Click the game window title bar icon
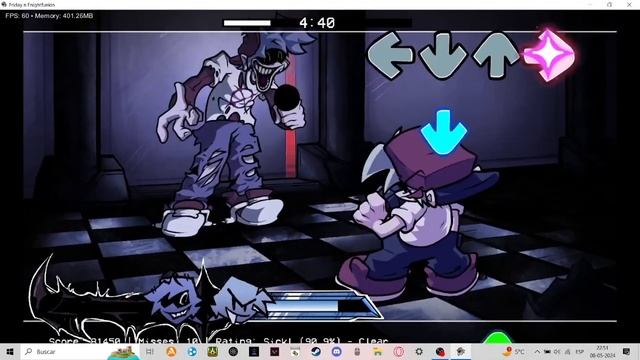 point(4,4)
